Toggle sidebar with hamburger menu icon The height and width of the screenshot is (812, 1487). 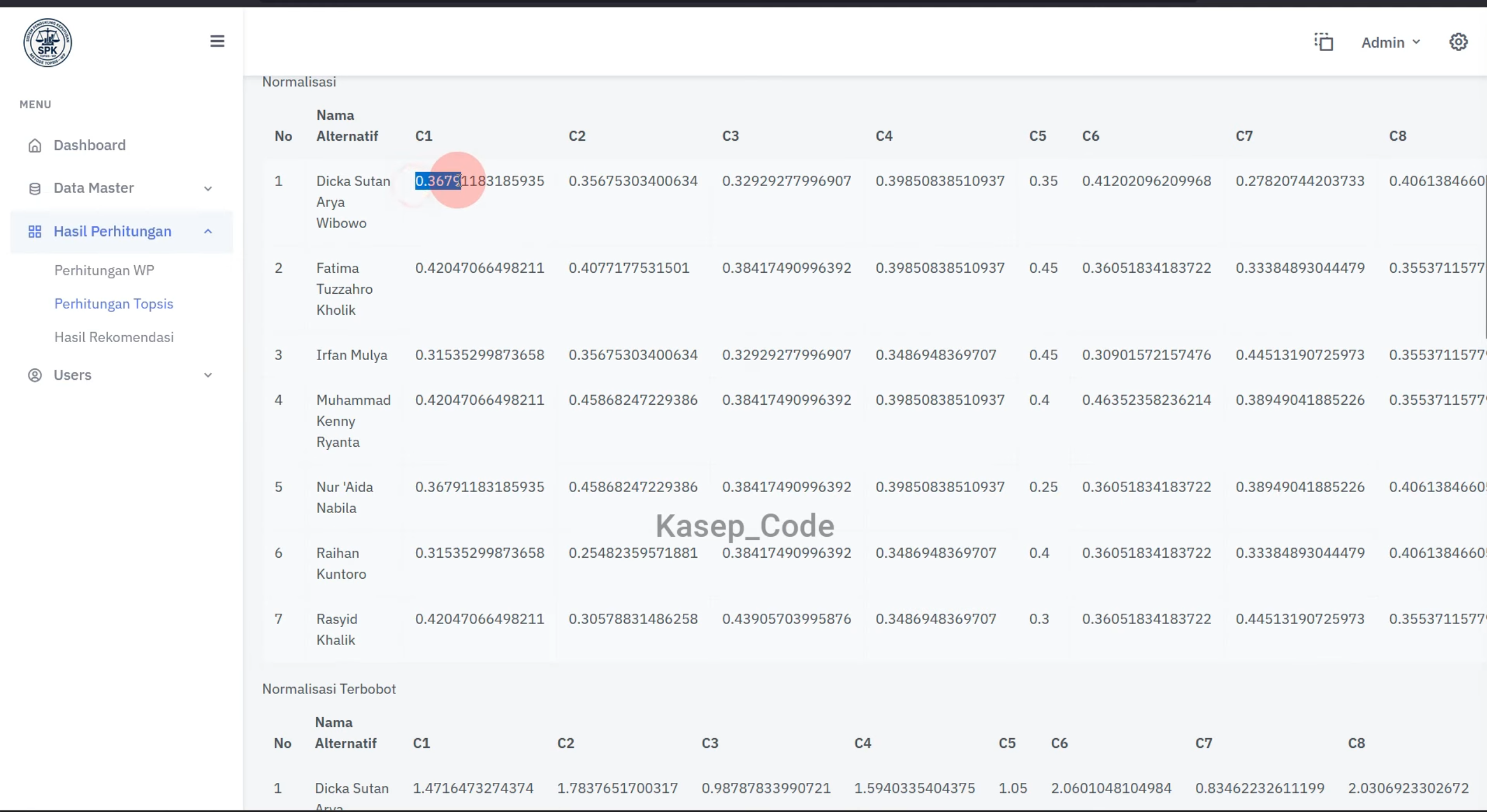coord(217,41)
